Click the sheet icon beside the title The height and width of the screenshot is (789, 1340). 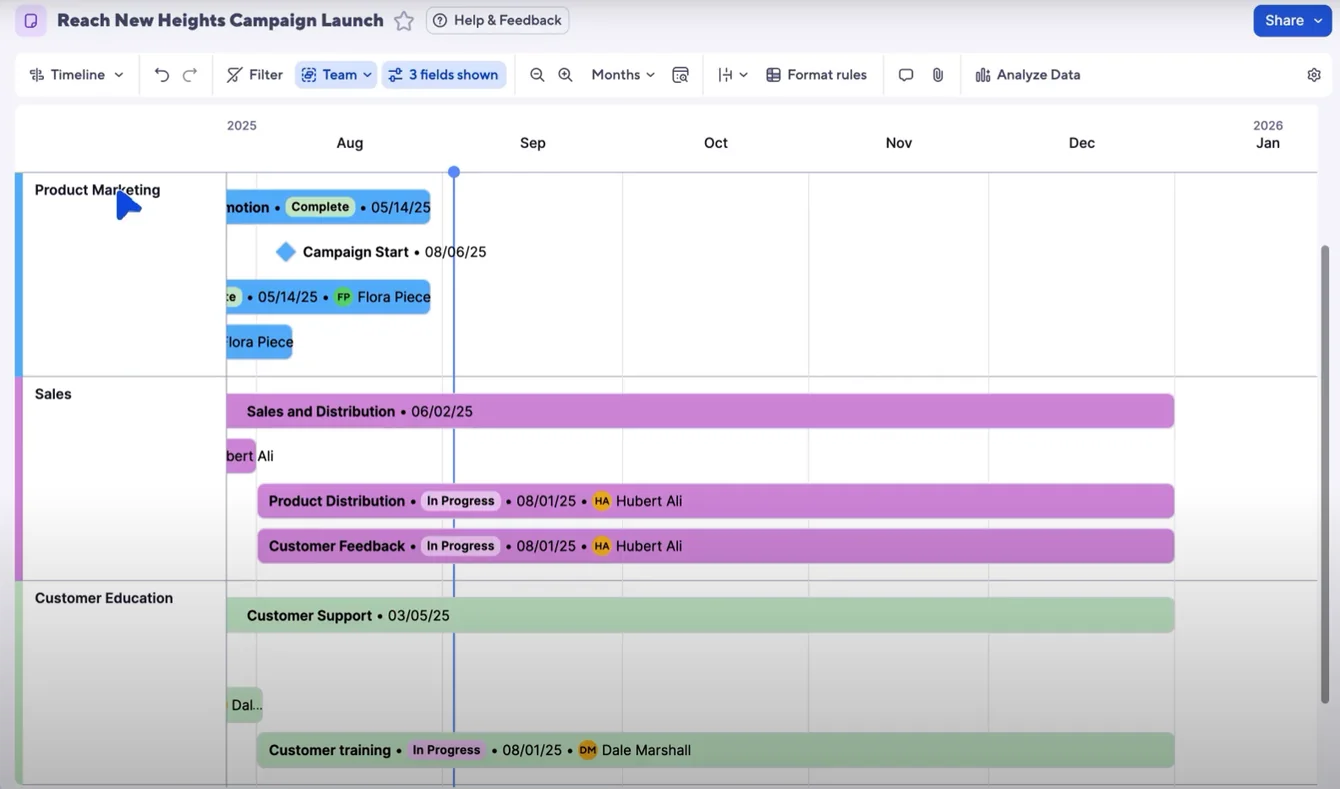click(x=31, y=20)
